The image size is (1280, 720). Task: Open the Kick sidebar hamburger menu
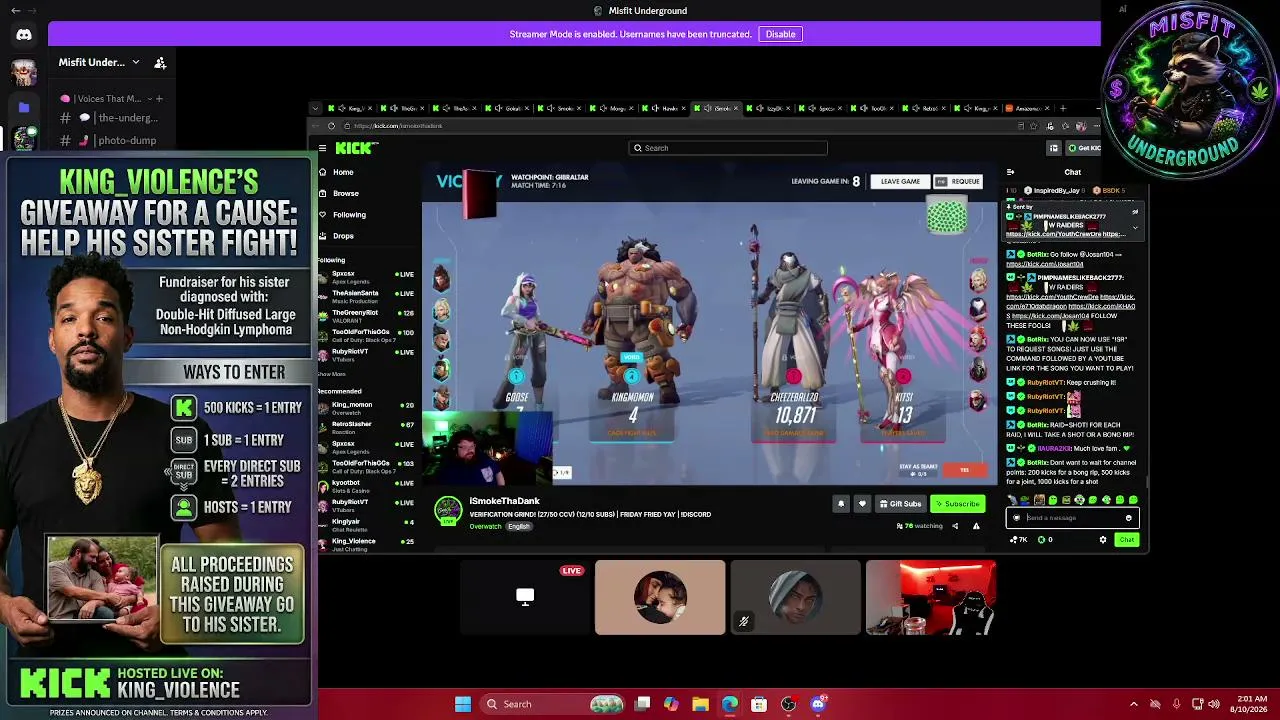coord(322,148)
